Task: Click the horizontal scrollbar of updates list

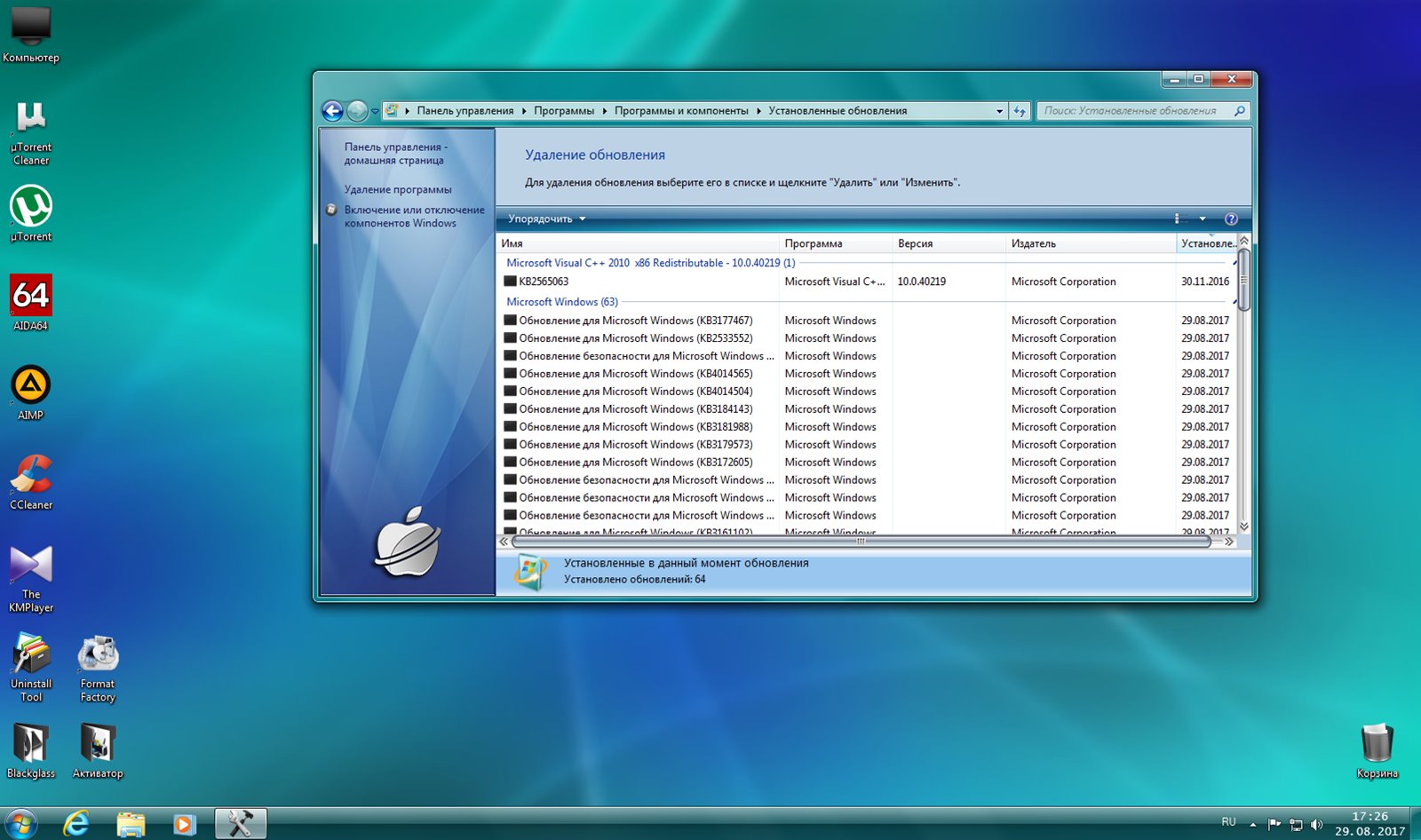Action: click(x=860, y=541)
